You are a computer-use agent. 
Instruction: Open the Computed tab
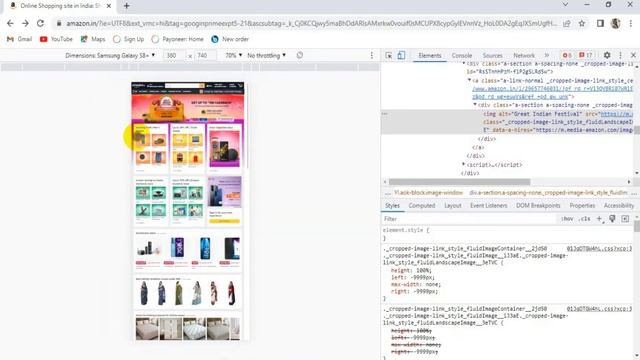pos(422,206)
